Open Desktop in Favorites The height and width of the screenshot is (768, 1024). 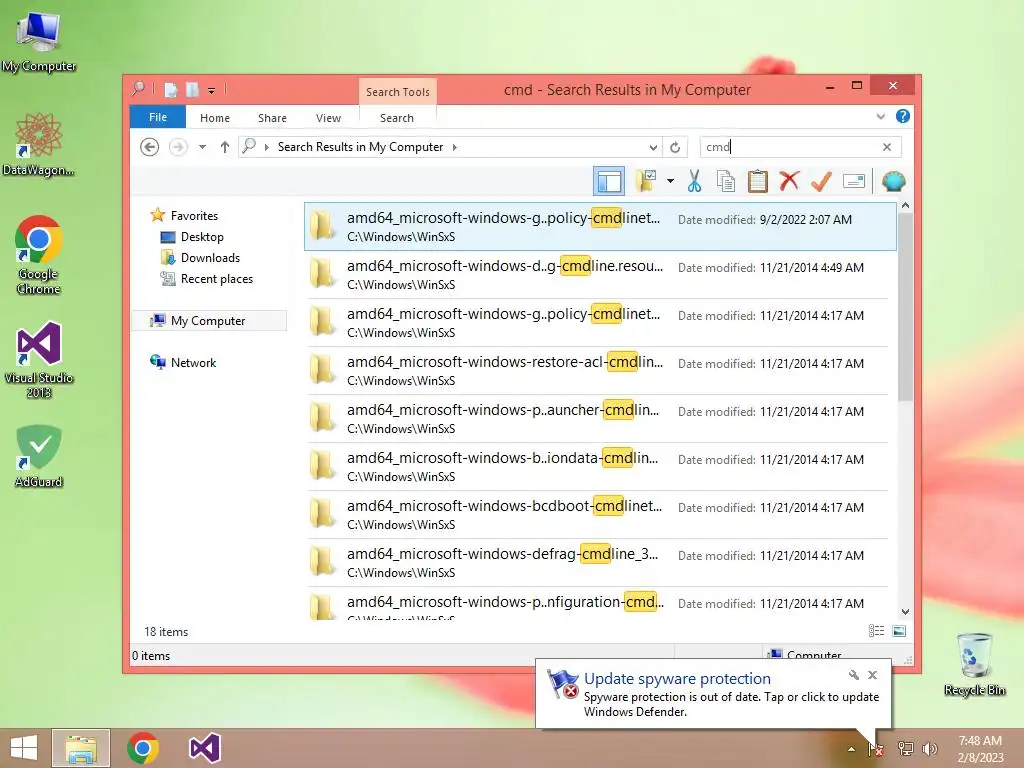coord(202,236)
